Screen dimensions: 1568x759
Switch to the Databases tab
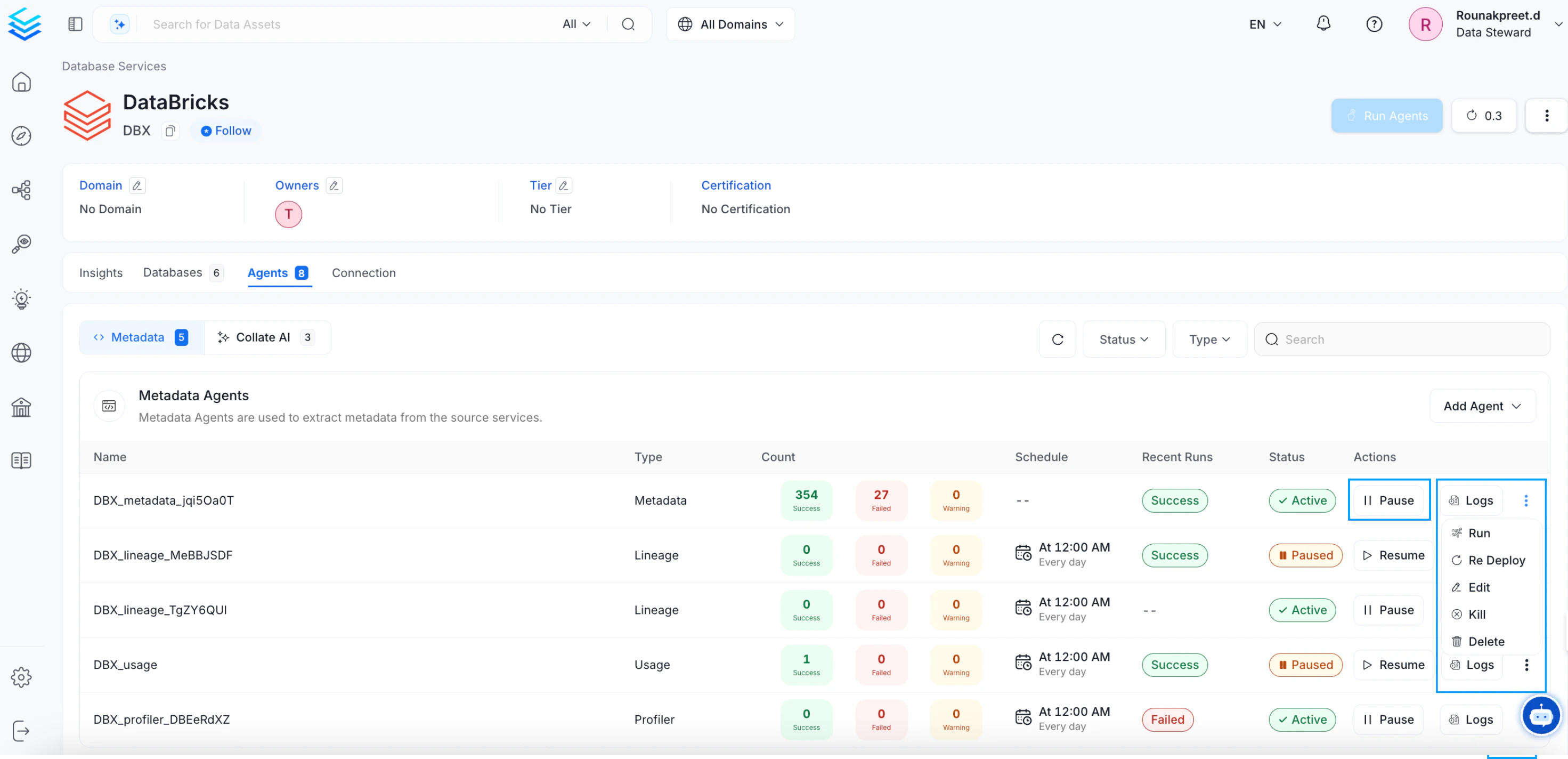(183, 273)
